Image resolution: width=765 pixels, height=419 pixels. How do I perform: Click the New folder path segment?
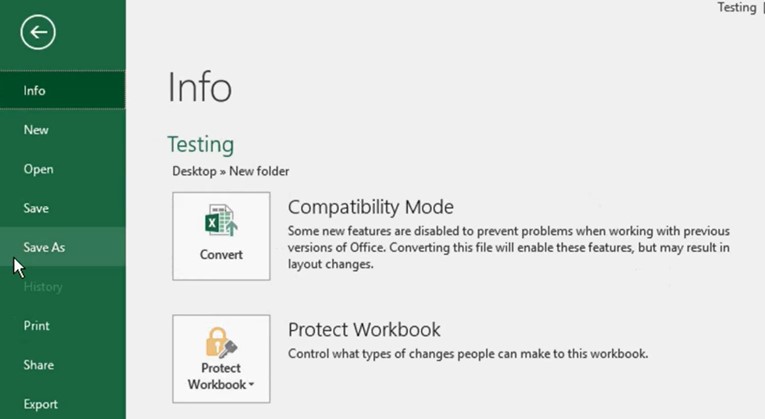pyautogui.click(x=259, y=171)
